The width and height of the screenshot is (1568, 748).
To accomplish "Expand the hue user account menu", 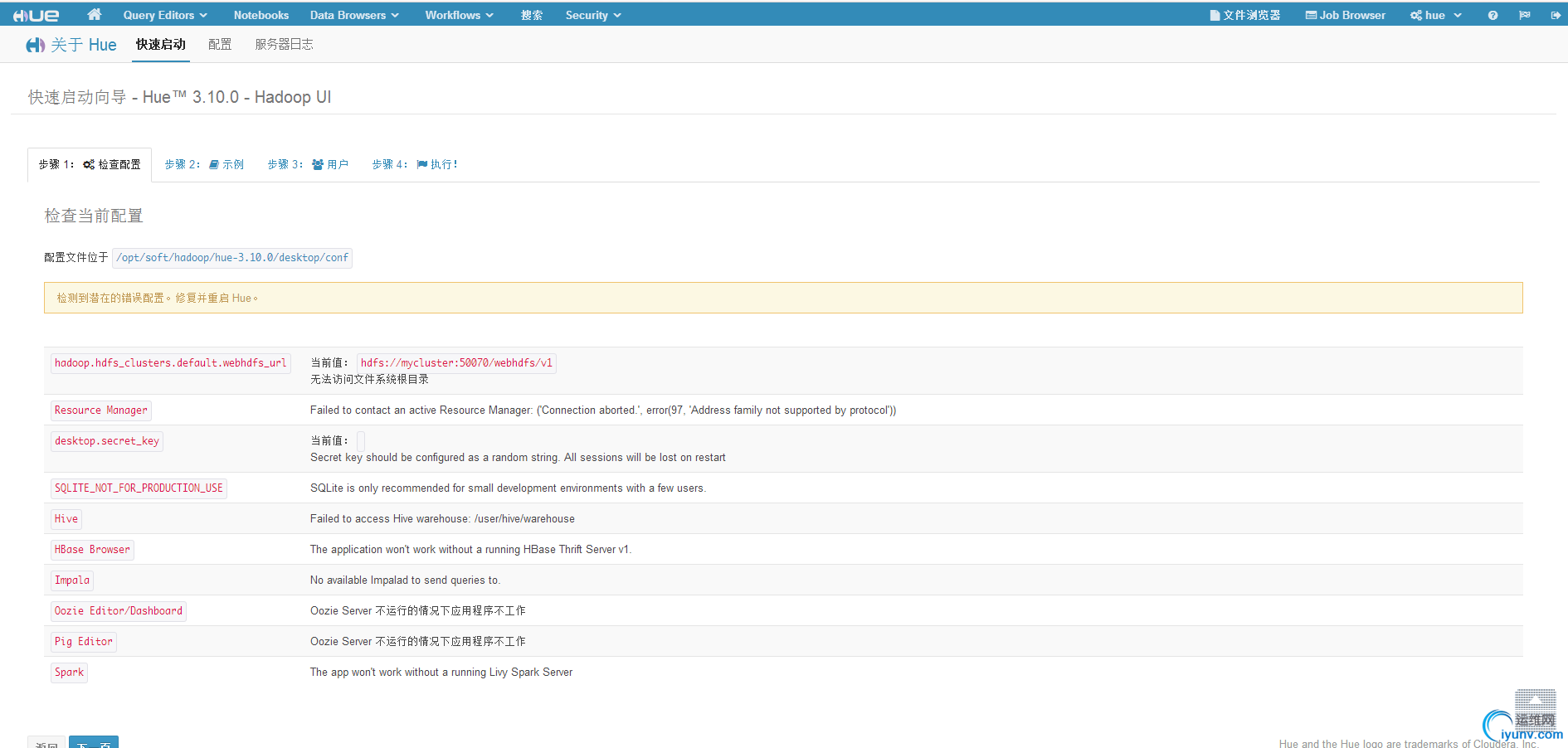I will click(x=1435, y=15).
